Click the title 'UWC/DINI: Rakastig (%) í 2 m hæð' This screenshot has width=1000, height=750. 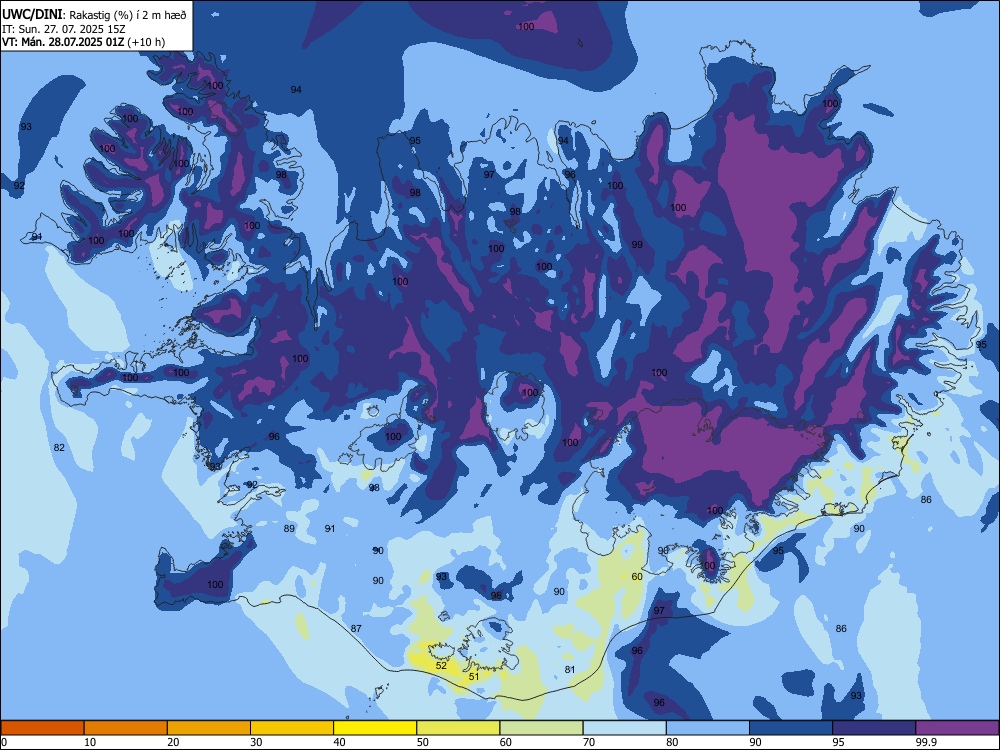click(x=94, y=15)
